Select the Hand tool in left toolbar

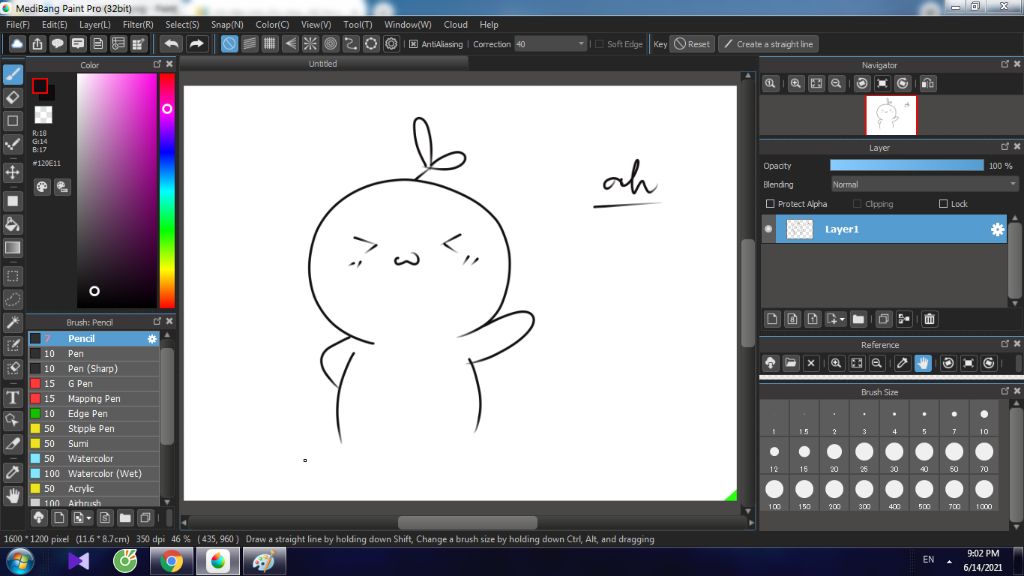pos(13,496)
